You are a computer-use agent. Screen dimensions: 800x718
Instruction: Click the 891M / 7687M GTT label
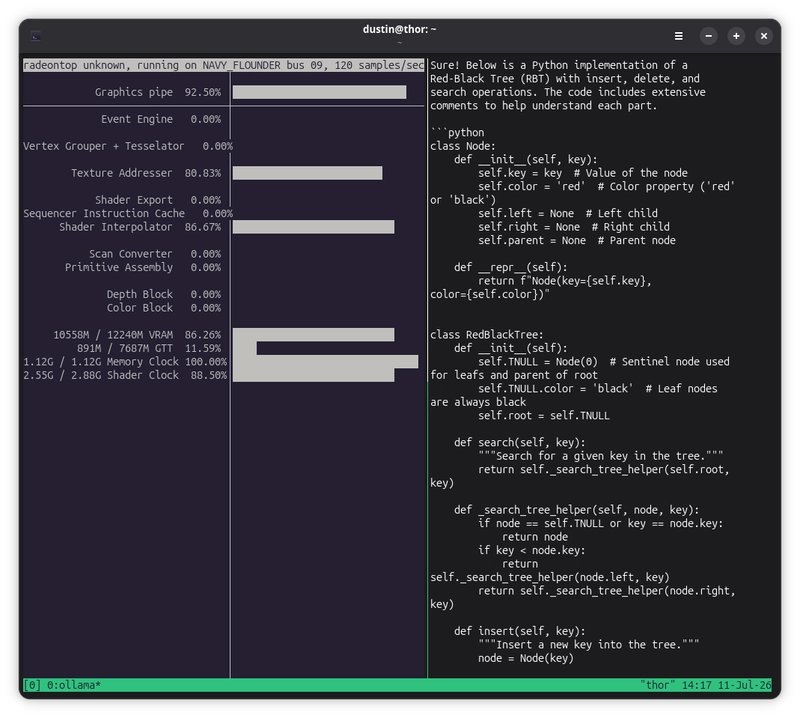[149, 348]
